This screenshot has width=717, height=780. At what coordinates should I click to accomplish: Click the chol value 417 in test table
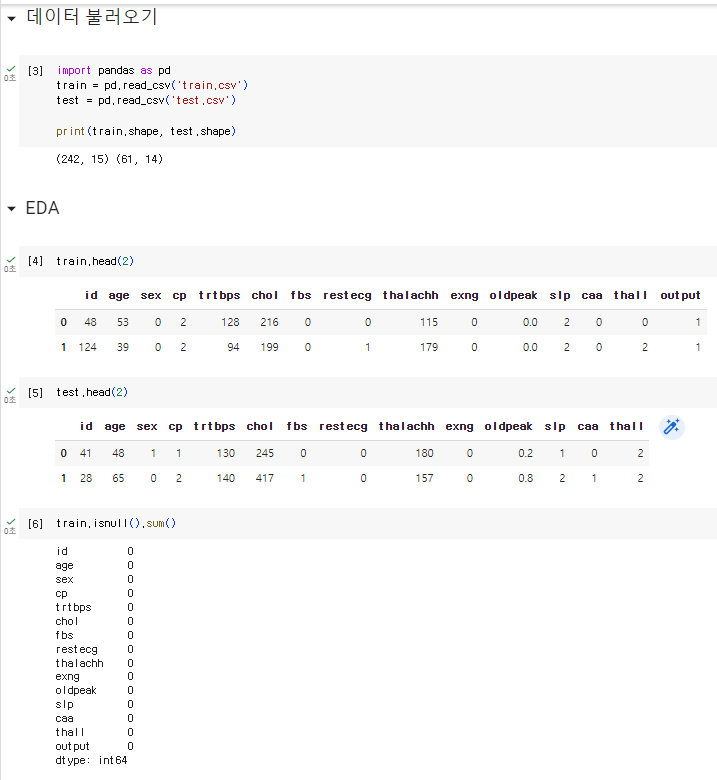265,478
